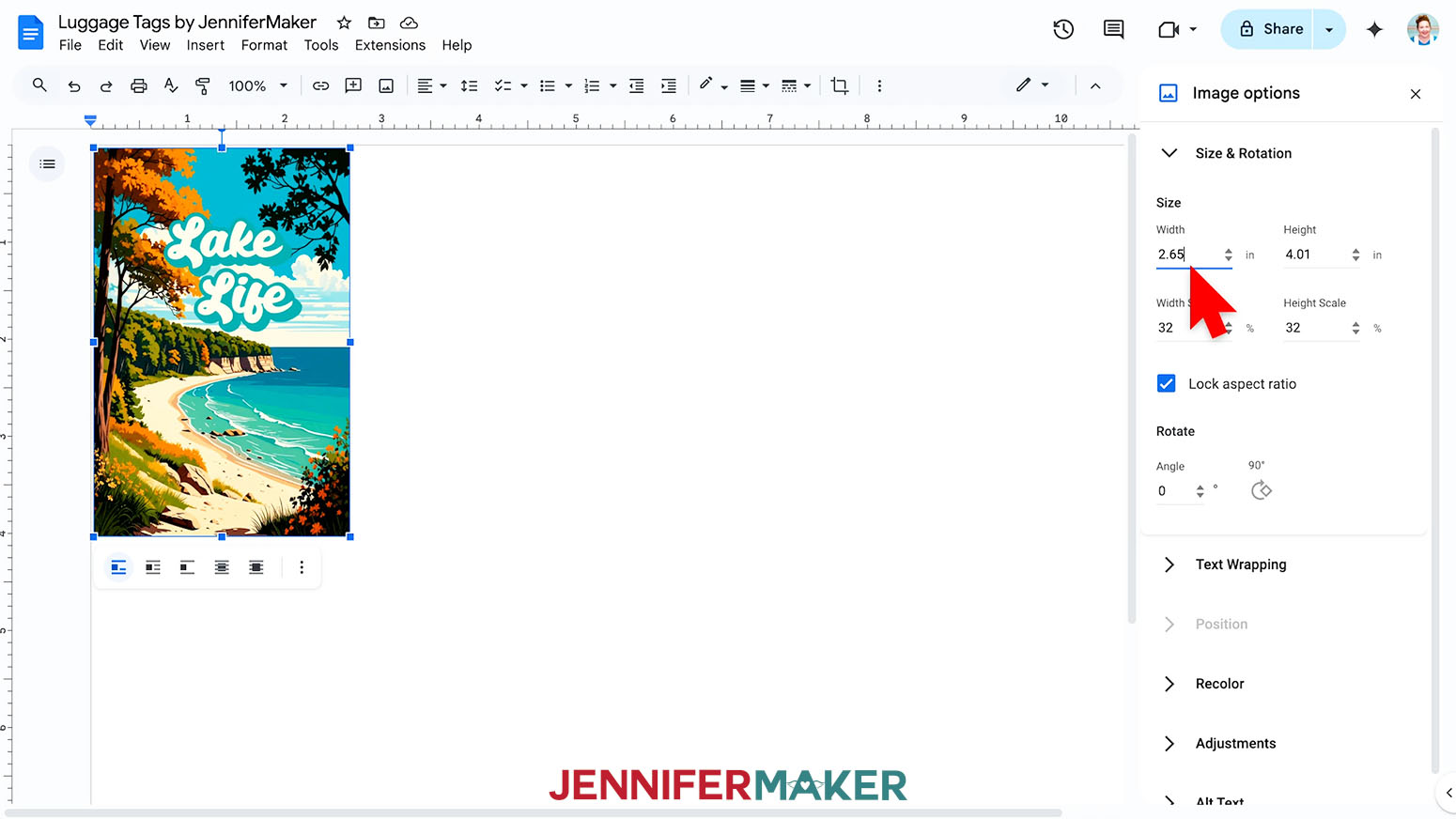Open the Edit menu

[x=111, y=45]
